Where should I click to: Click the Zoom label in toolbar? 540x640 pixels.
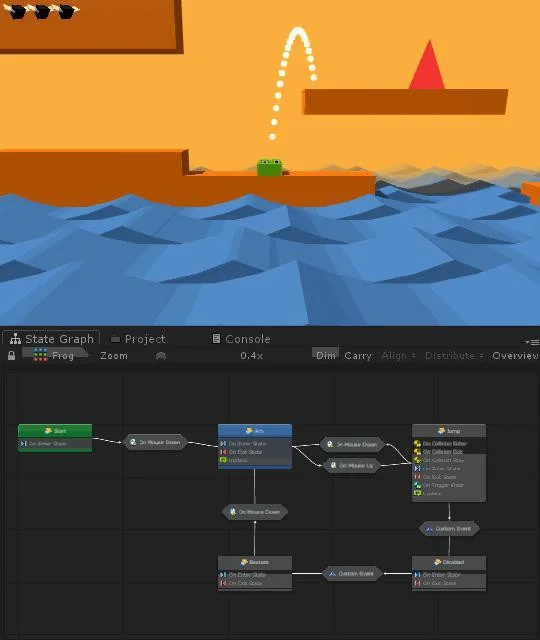[114, 356]
